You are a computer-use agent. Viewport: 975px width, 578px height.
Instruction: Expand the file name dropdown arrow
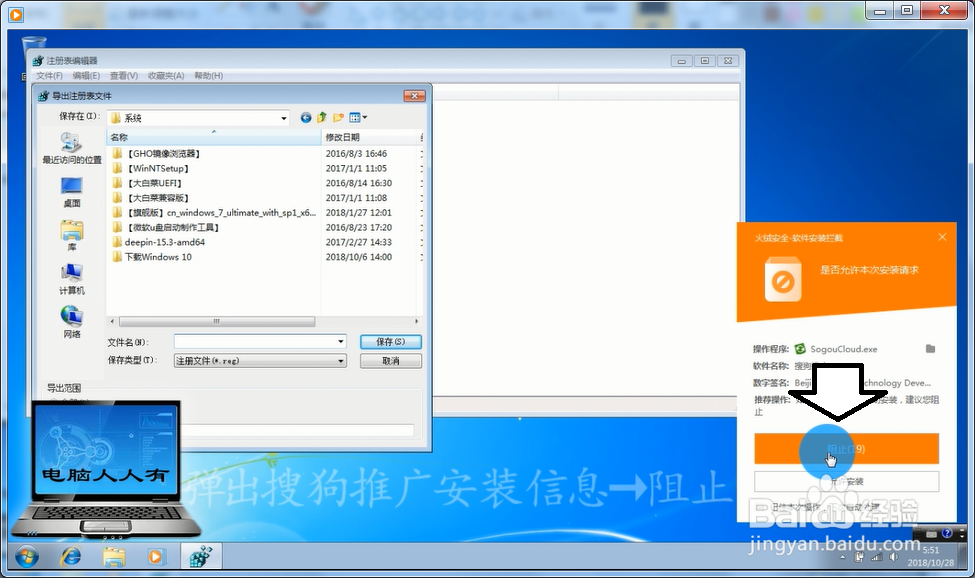pos(341,341)
